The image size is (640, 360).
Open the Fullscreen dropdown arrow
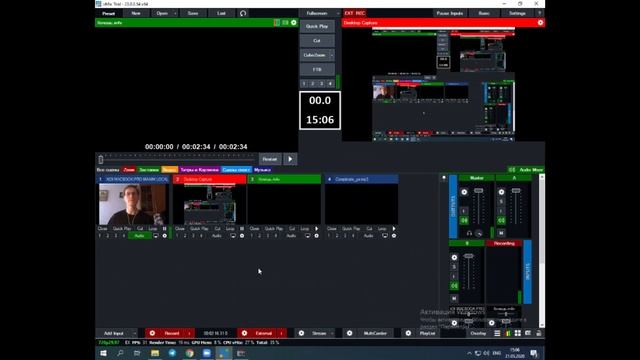pyautogui.click(x=338, y=13)
